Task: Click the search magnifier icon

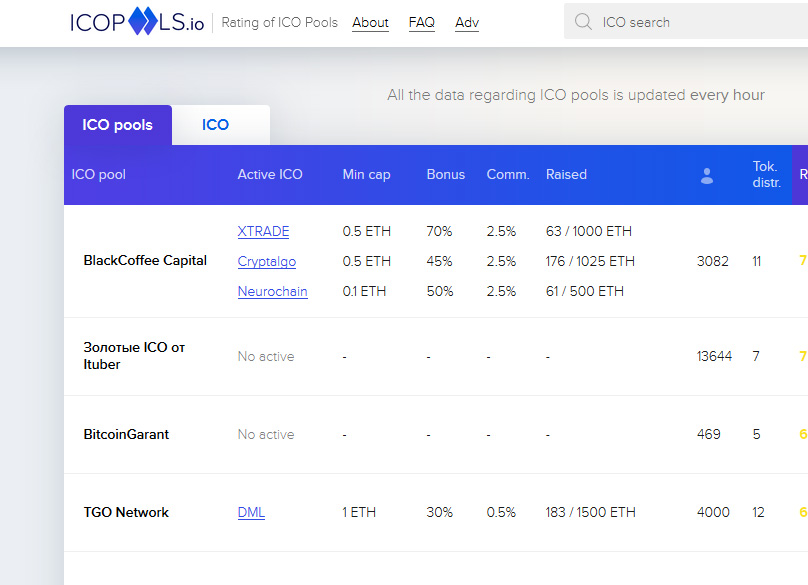Action: 583,22
